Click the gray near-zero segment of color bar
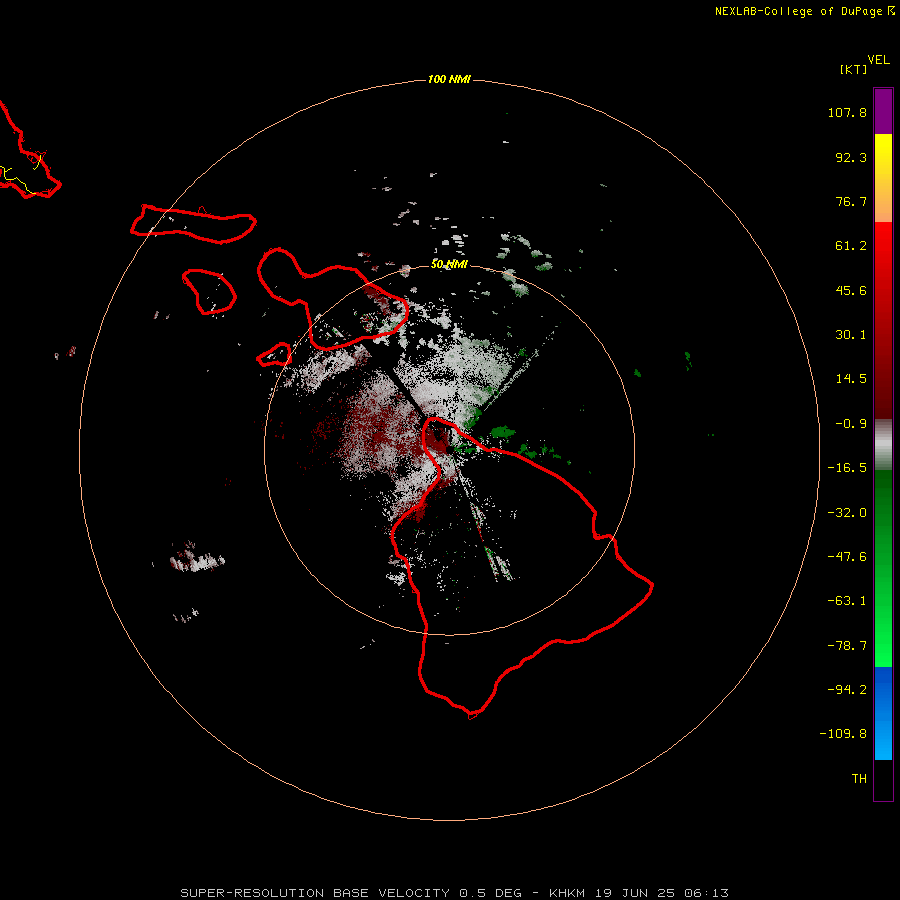 [883, 445]
